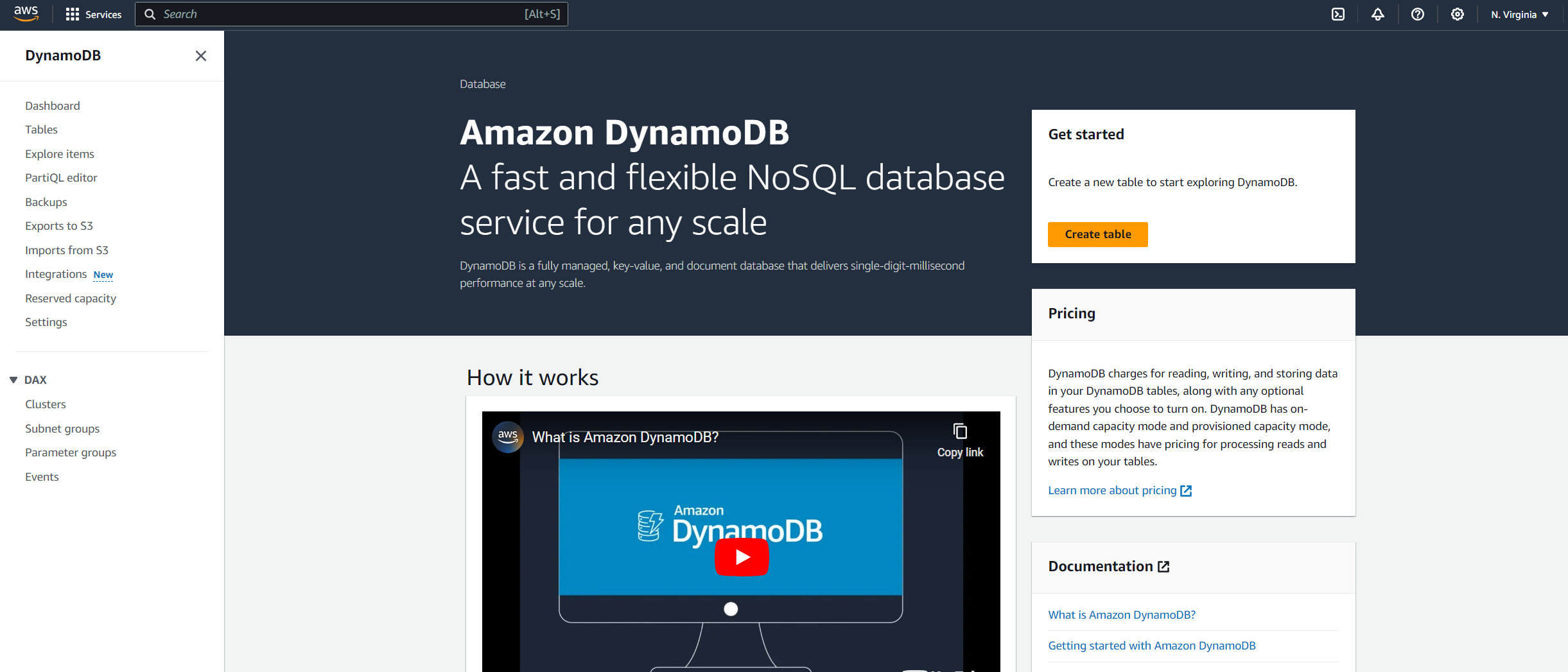Open Integrations in the sidebar

(x=56, y=274)
